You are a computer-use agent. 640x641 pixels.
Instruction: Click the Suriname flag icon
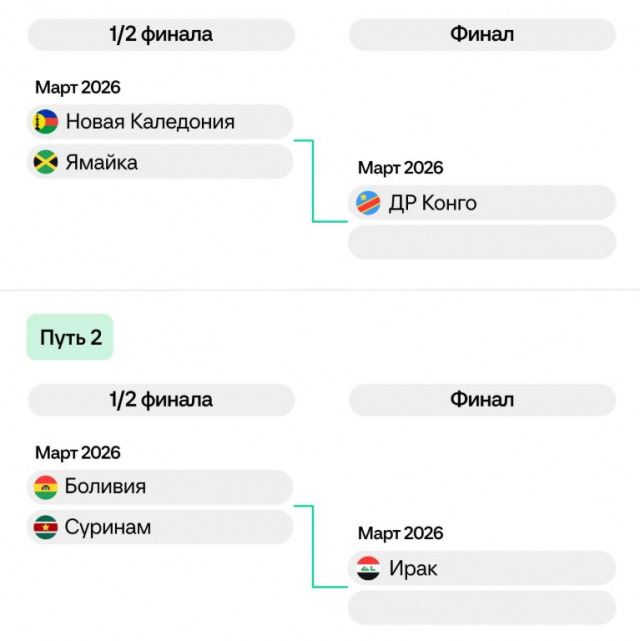click(45, 527)
